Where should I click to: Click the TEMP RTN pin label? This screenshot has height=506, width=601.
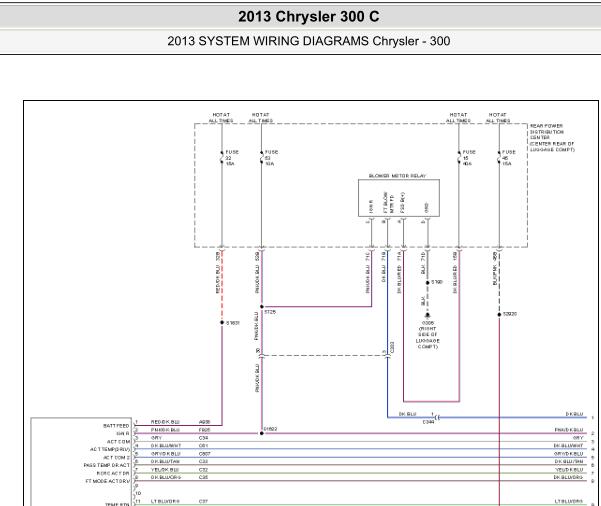click(117, 504)
